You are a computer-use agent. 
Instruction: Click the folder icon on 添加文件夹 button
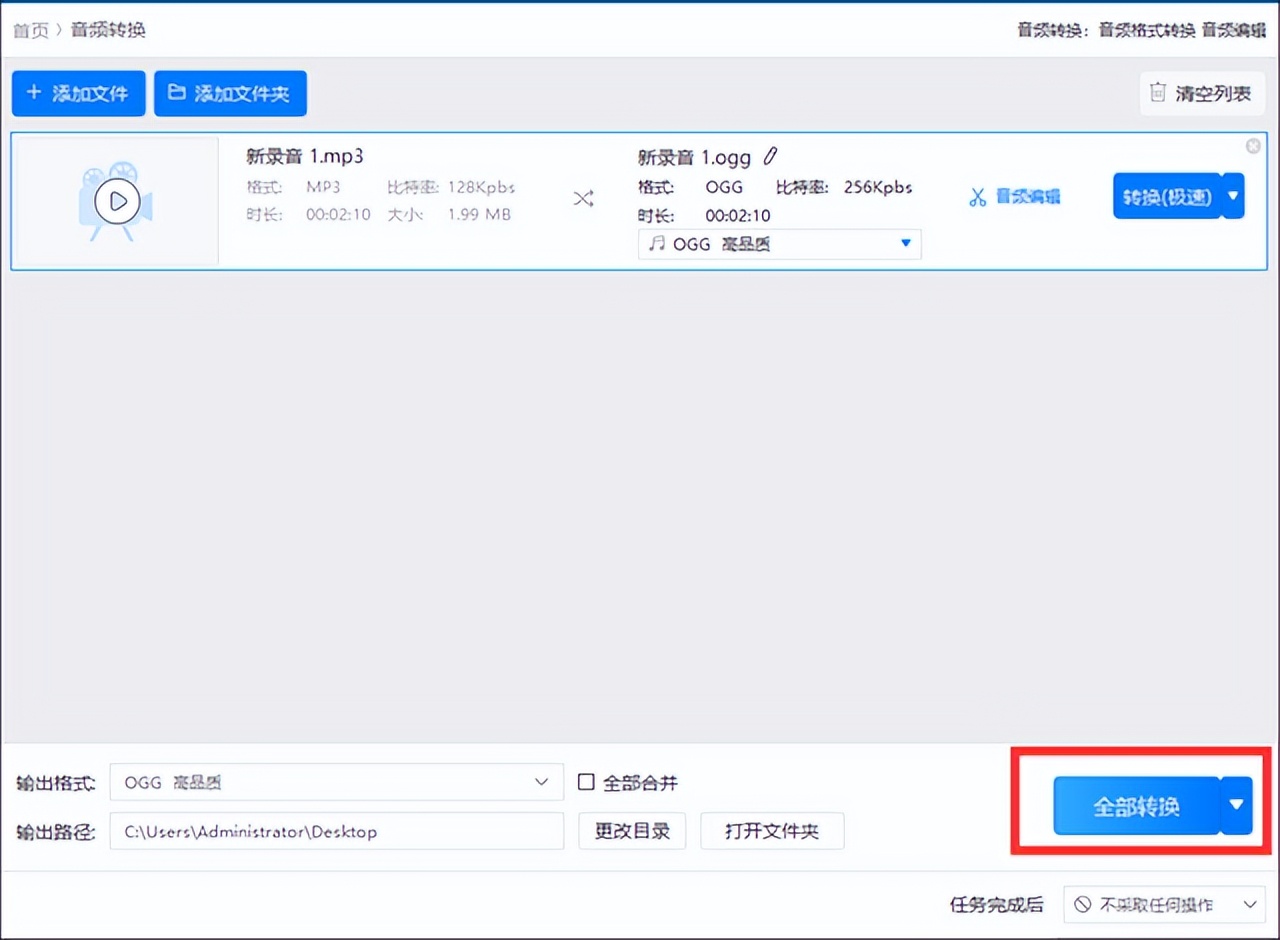(x=176, y=92)
